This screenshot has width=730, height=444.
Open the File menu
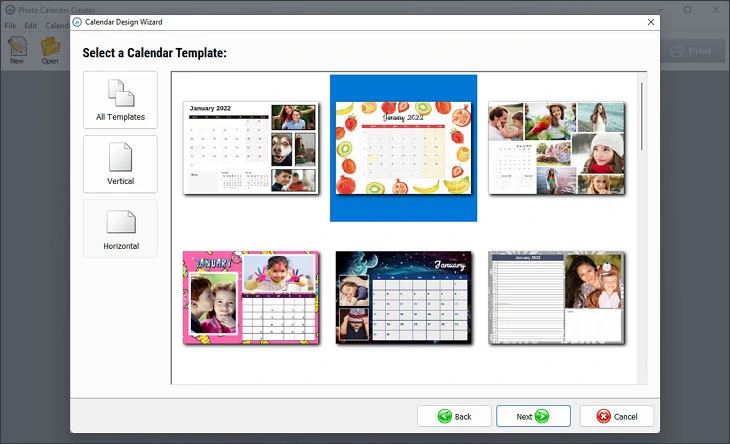click(11, 25)
